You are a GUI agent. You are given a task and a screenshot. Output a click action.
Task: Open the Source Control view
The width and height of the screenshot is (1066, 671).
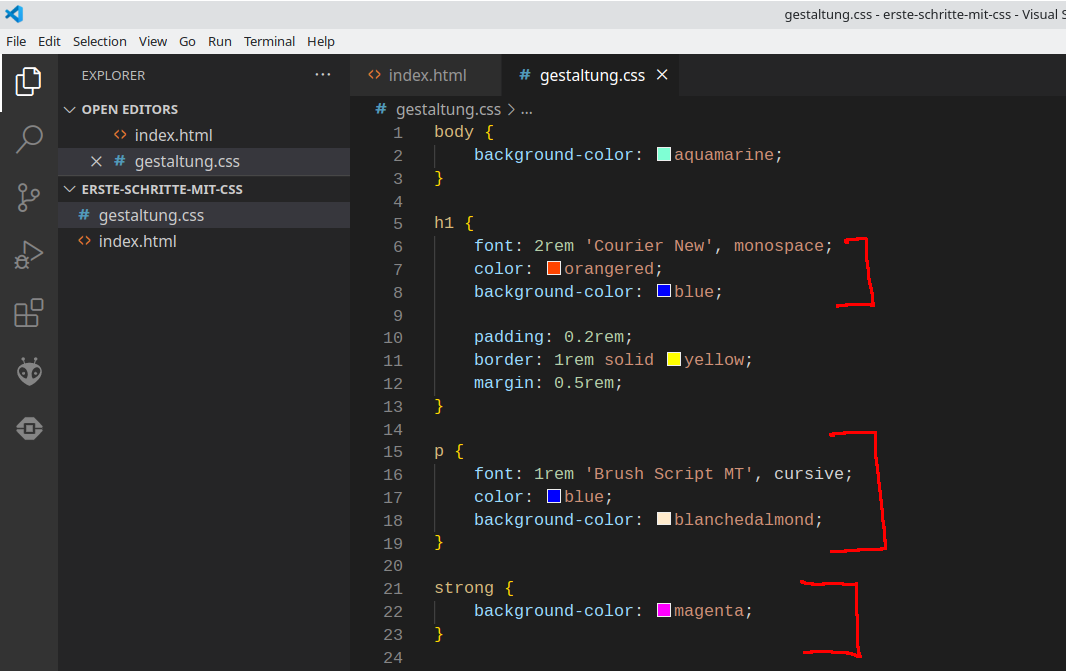(x=28, y=197)
